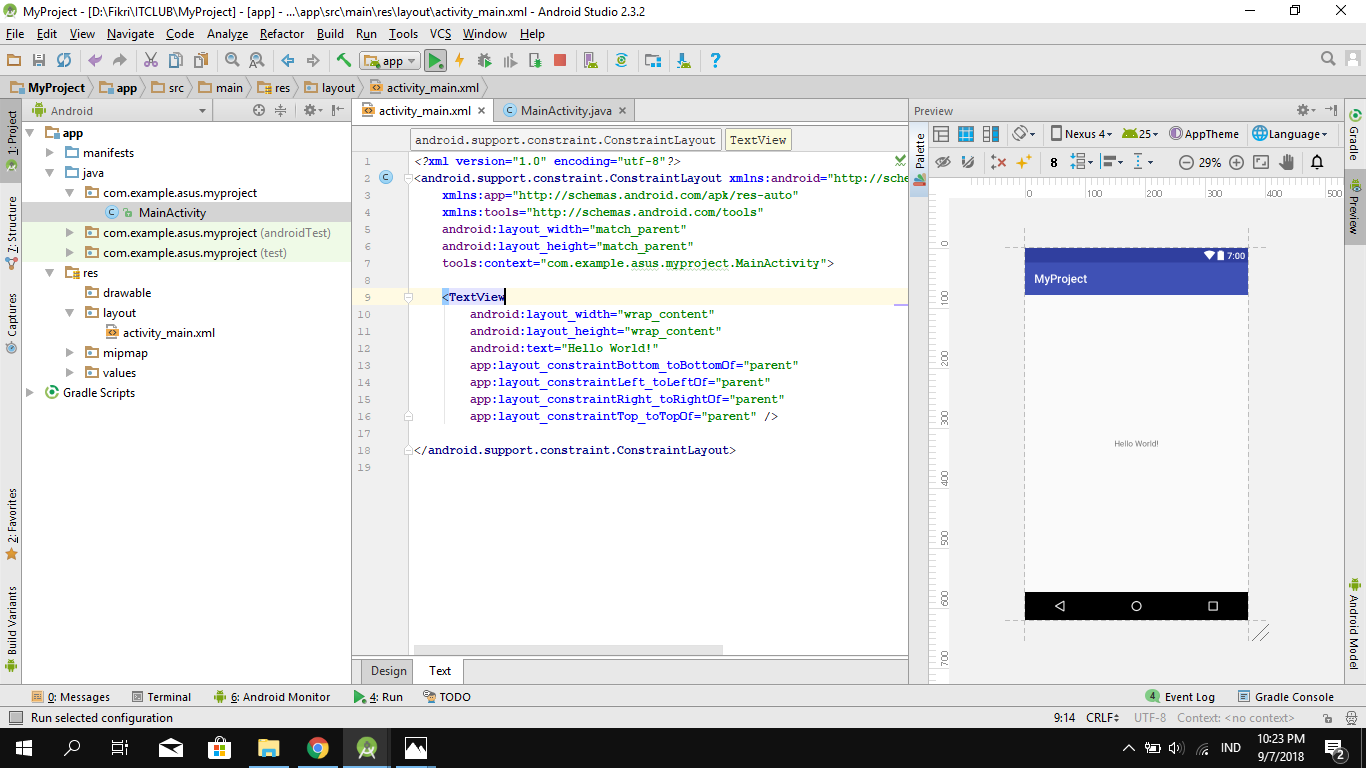Click the Infer Constraints magic wand icon

coord(1022,161)
